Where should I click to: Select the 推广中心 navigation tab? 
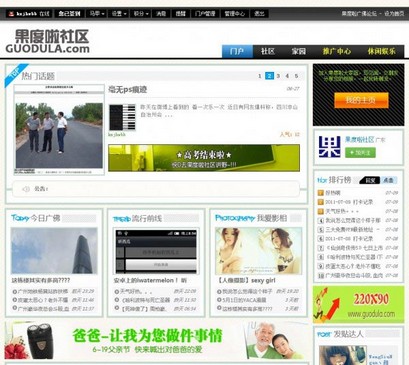pos(337,51)
